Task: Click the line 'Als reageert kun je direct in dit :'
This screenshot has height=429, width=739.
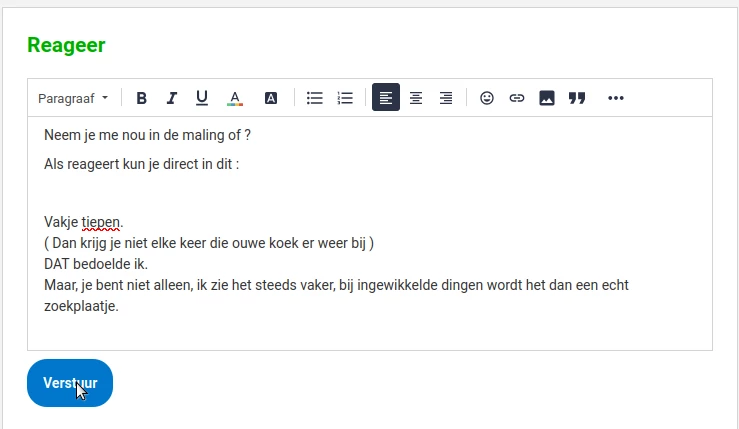Action: (141, 164)
